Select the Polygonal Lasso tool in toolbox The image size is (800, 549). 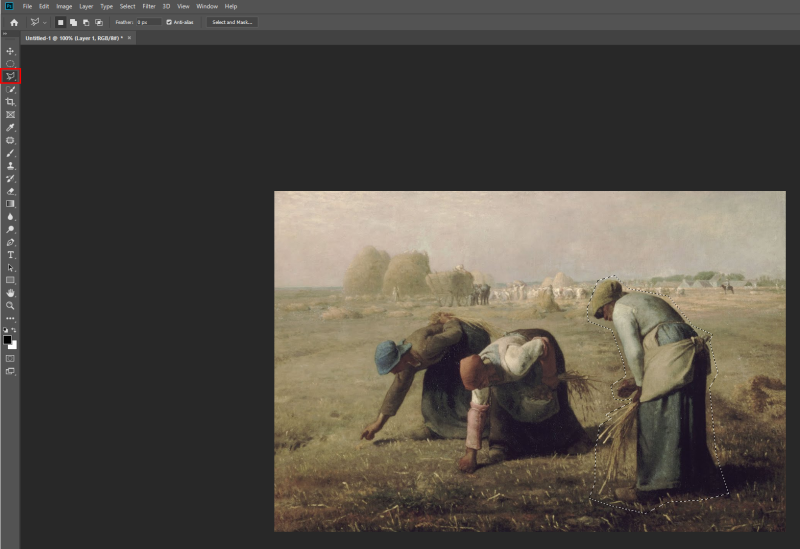click(10, 77)
